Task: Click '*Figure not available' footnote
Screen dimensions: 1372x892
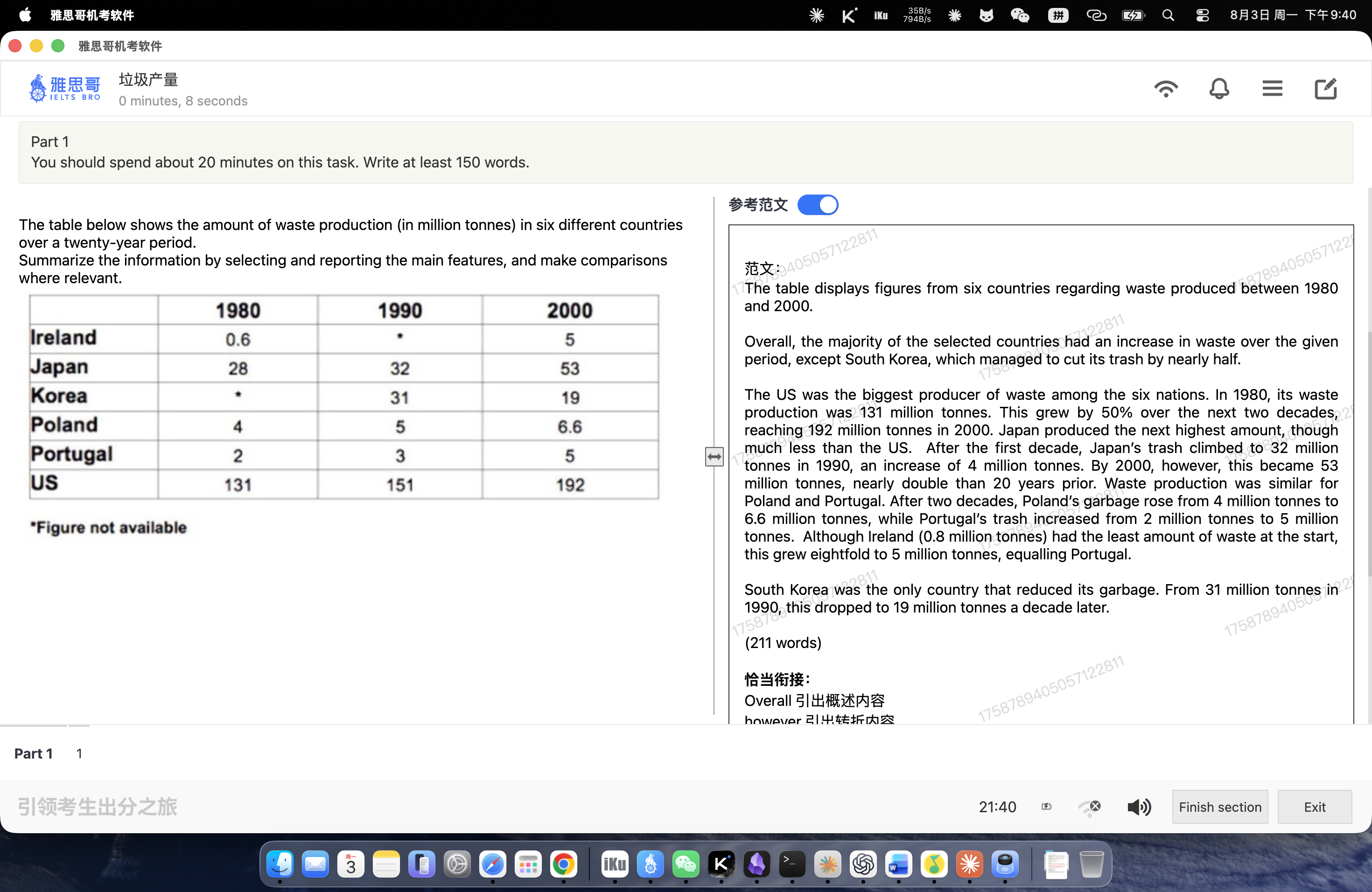Action: (108, 527)
